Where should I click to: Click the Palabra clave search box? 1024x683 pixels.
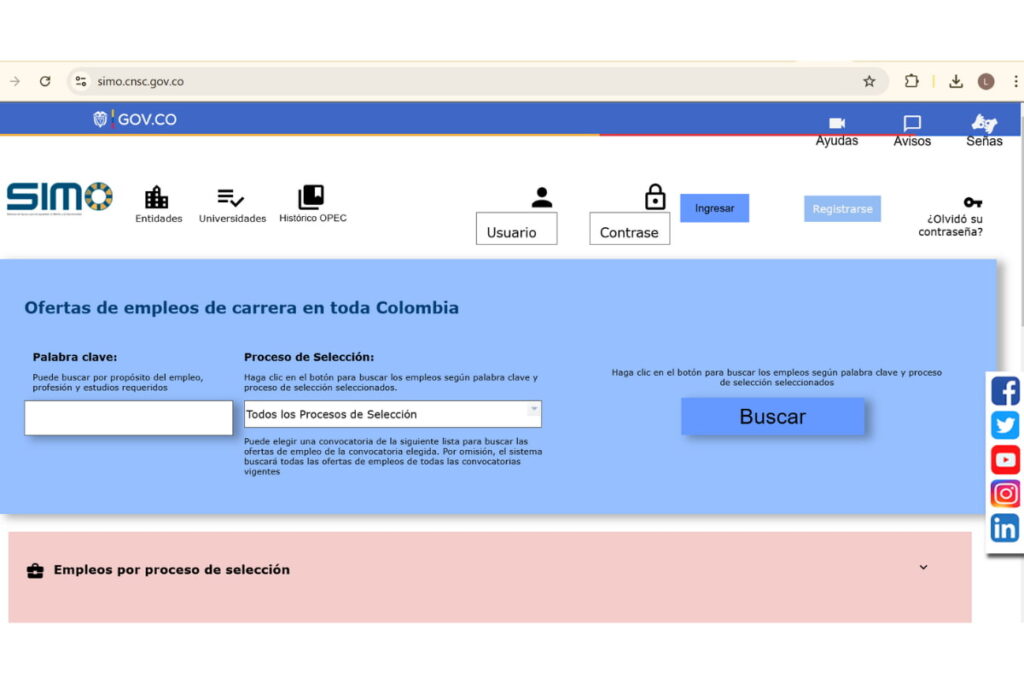(128, 417)
